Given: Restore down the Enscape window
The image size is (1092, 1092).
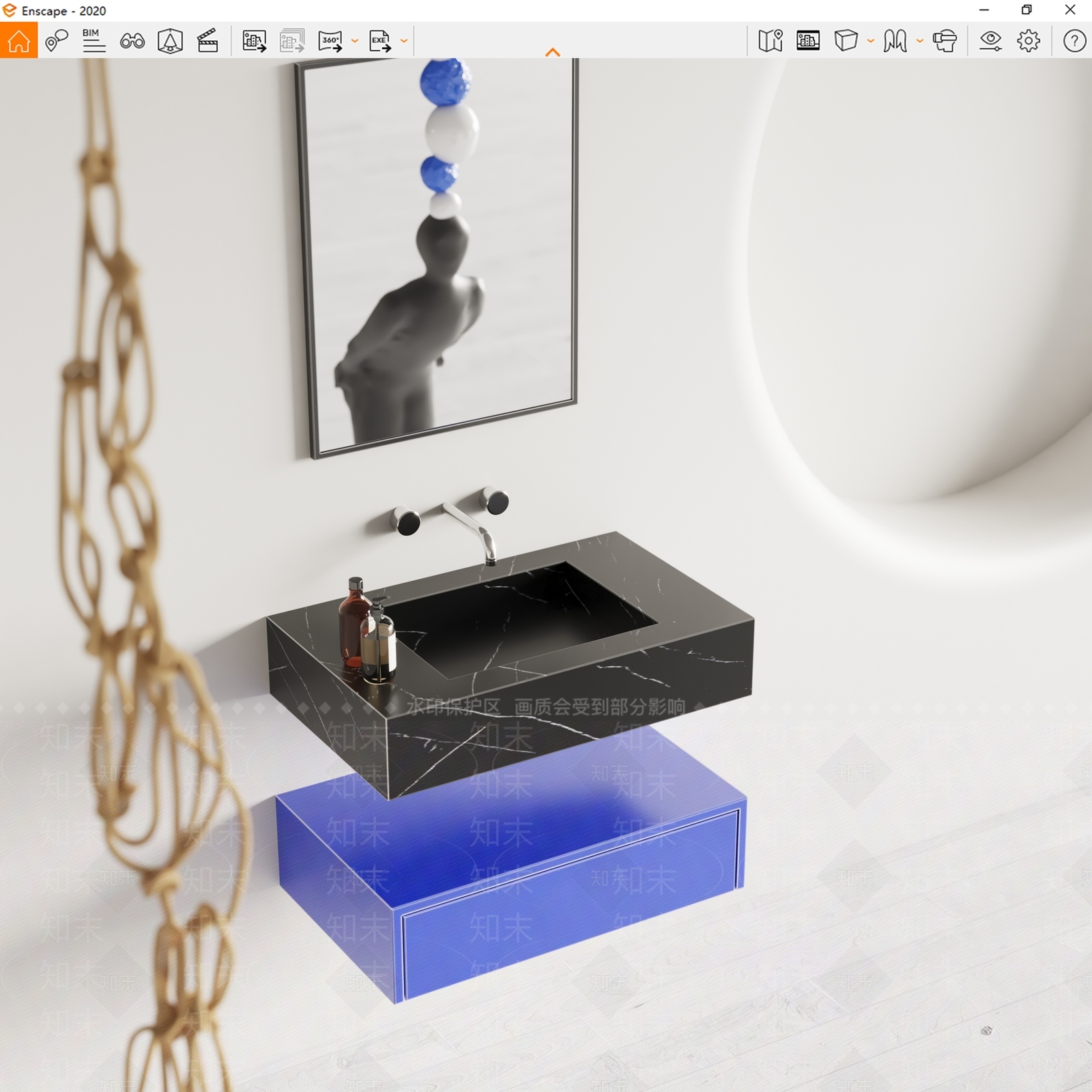Looking at the screenshot, I should 1026,10.
